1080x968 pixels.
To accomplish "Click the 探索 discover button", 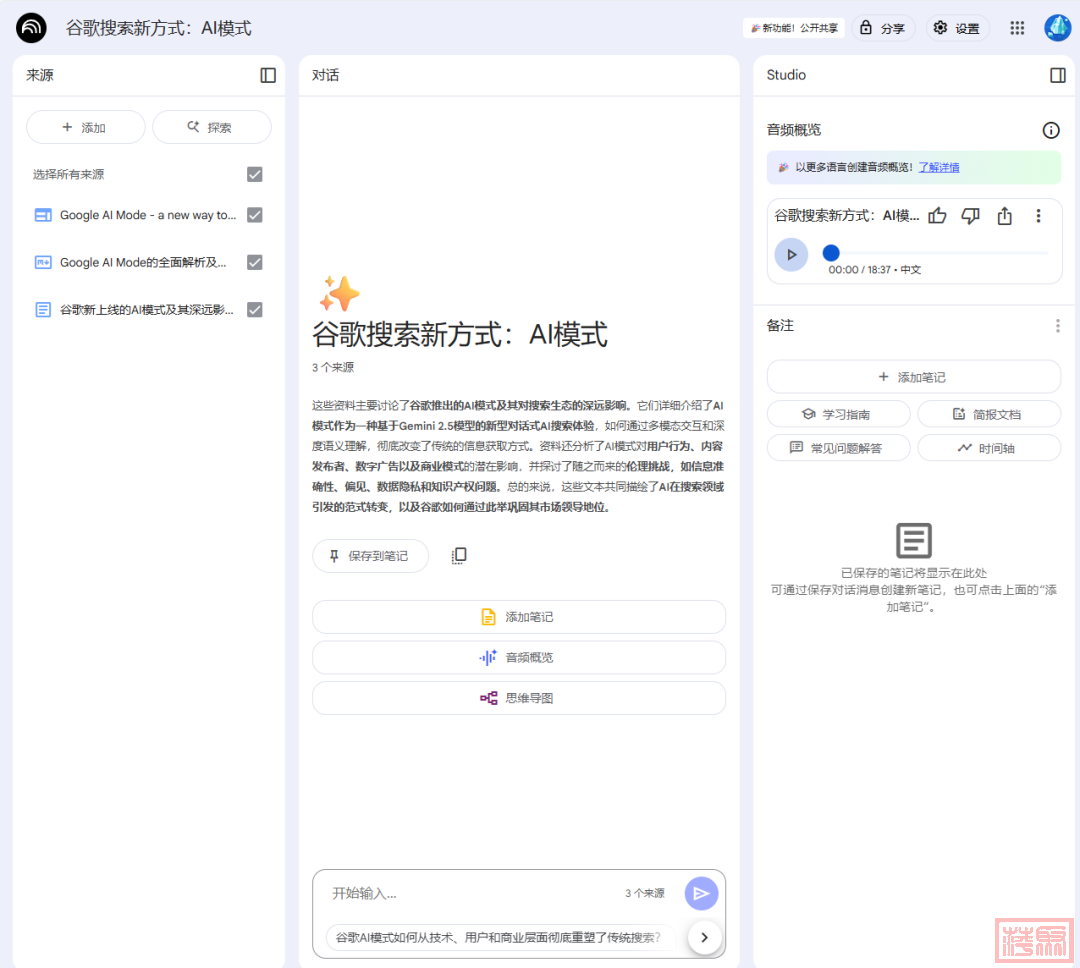I will [211, 127].
